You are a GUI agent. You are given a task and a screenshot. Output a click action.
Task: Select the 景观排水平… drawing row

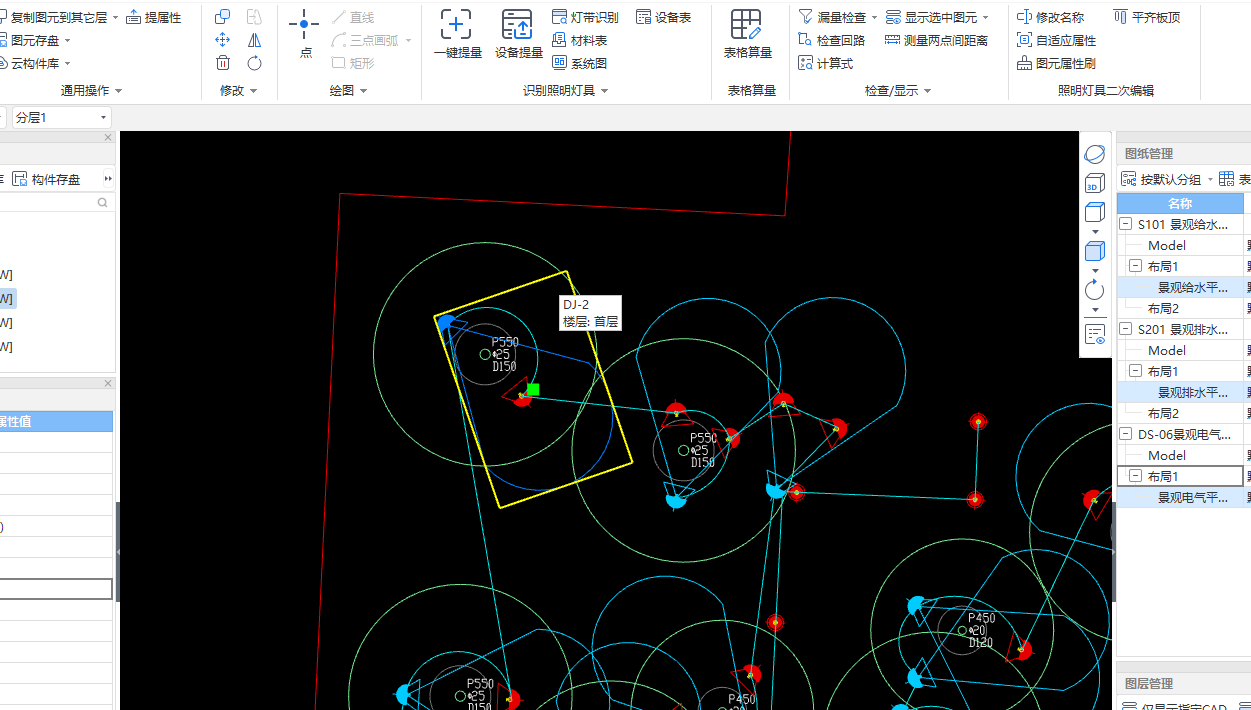1180,393
